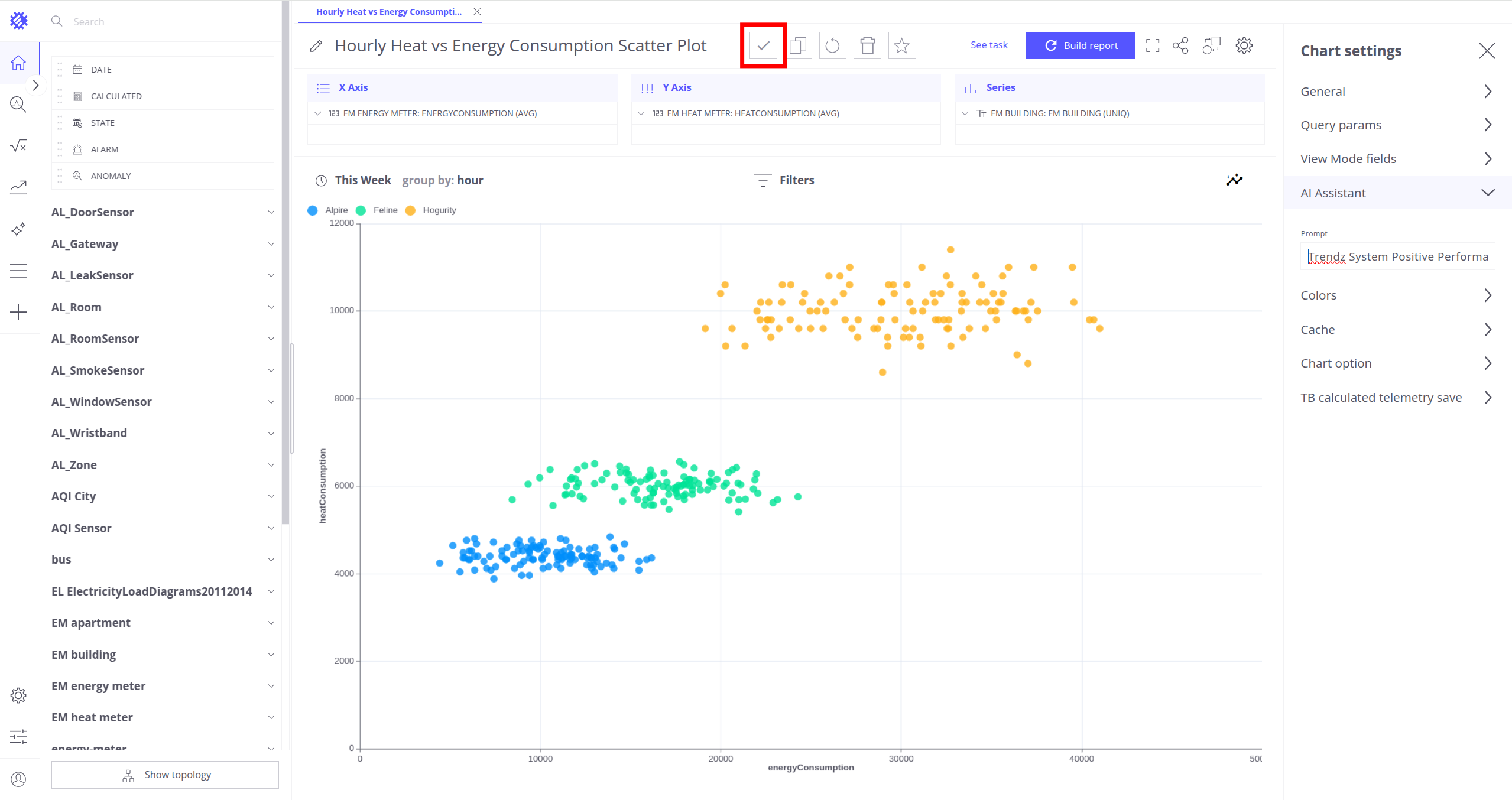Screen dimensions: 1512x800
Task: Click the duplicate view icon
Action: pyautogui.click(x=798, y=45)
